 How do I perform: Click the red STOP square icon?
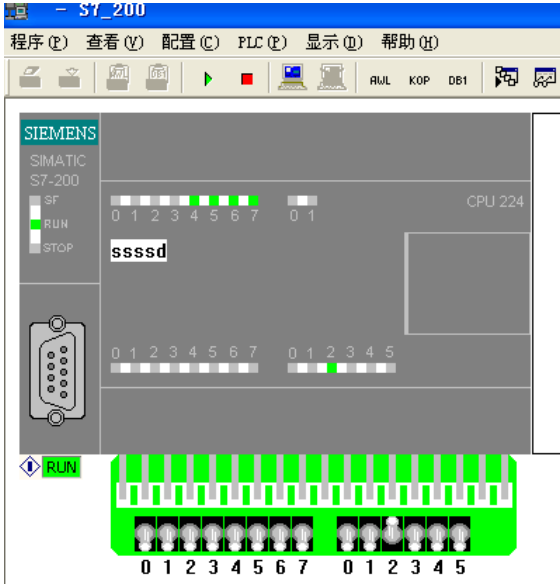tap(247, 79)
